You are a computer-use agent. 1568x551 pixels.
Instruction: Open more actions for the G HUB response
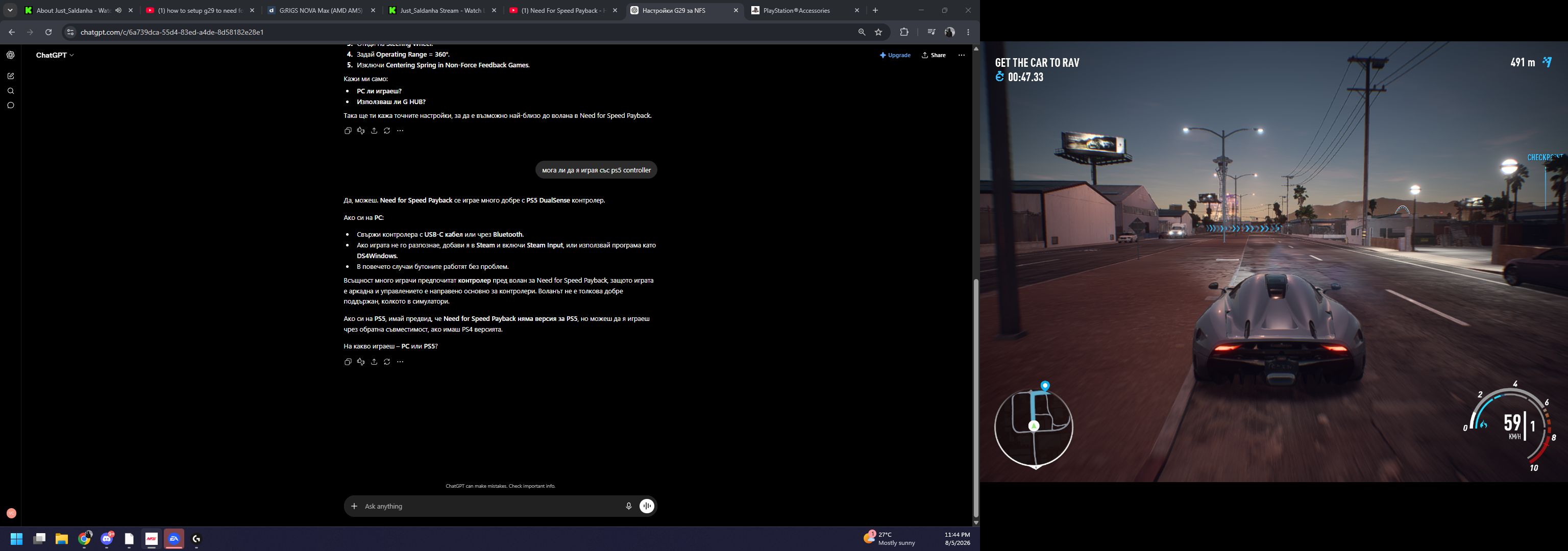point(400,131)
